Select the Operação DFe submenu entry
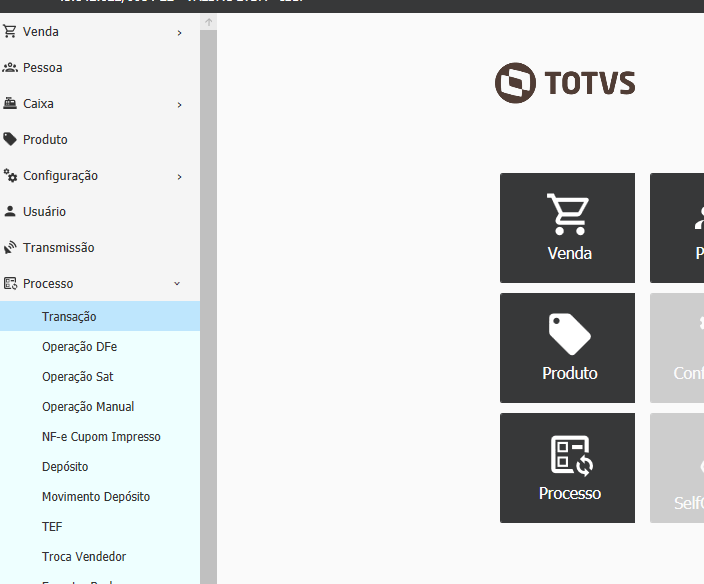The width and height of the screenshot is (704, 584). 100,346
